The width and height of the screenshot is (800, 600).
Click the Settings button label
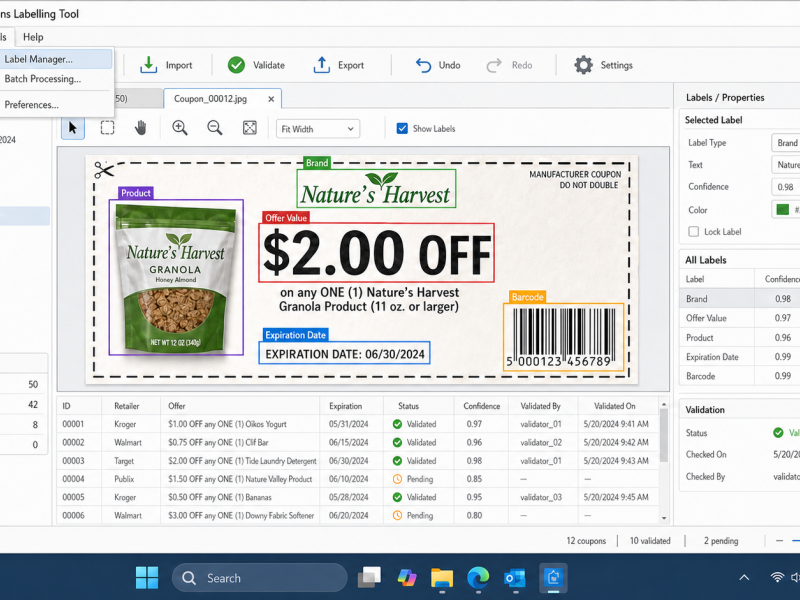pyautogui.click(x=616, y=65)
